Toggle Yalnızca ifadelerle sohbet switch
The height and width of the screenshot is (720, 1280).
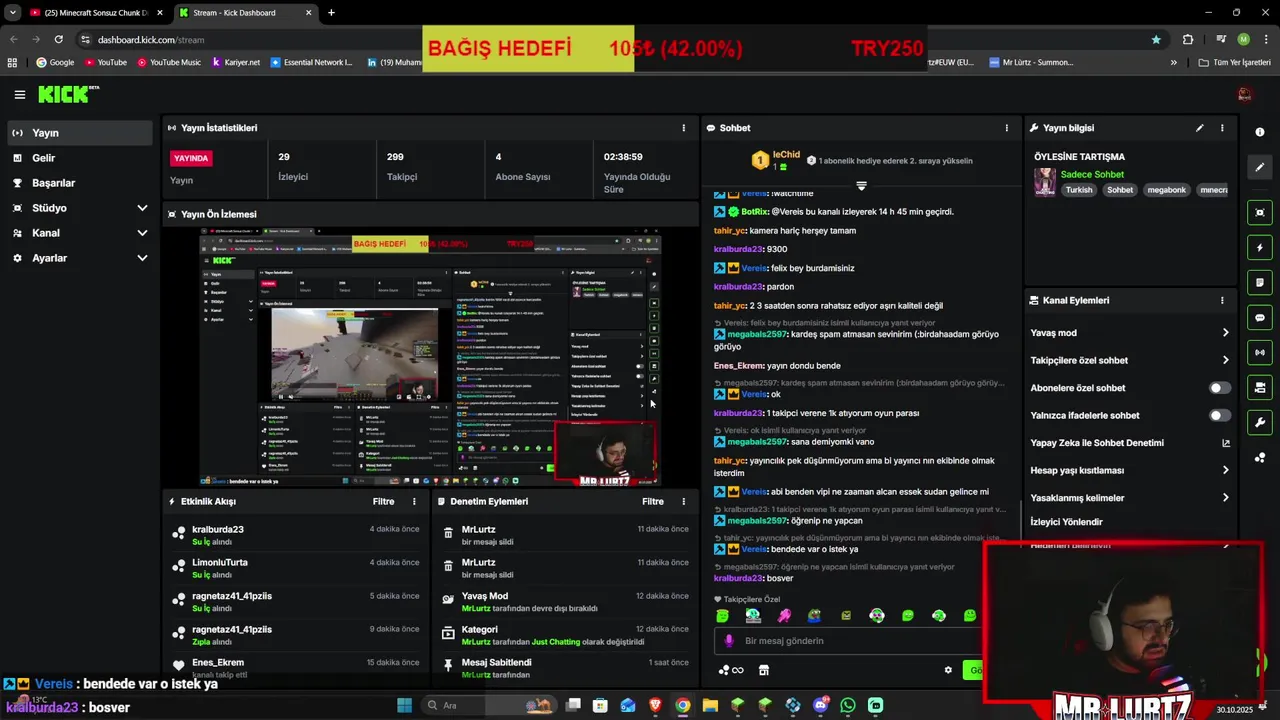(x=1219, y=415)
